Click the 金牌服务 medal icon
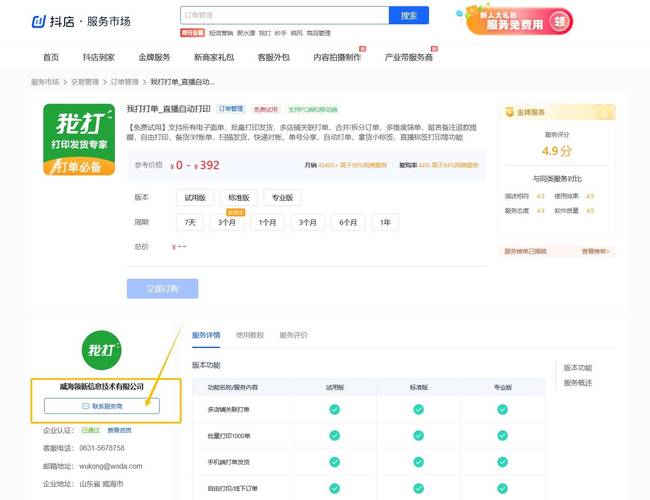This screenshot has width=650, height=500. tap(509, 112)
